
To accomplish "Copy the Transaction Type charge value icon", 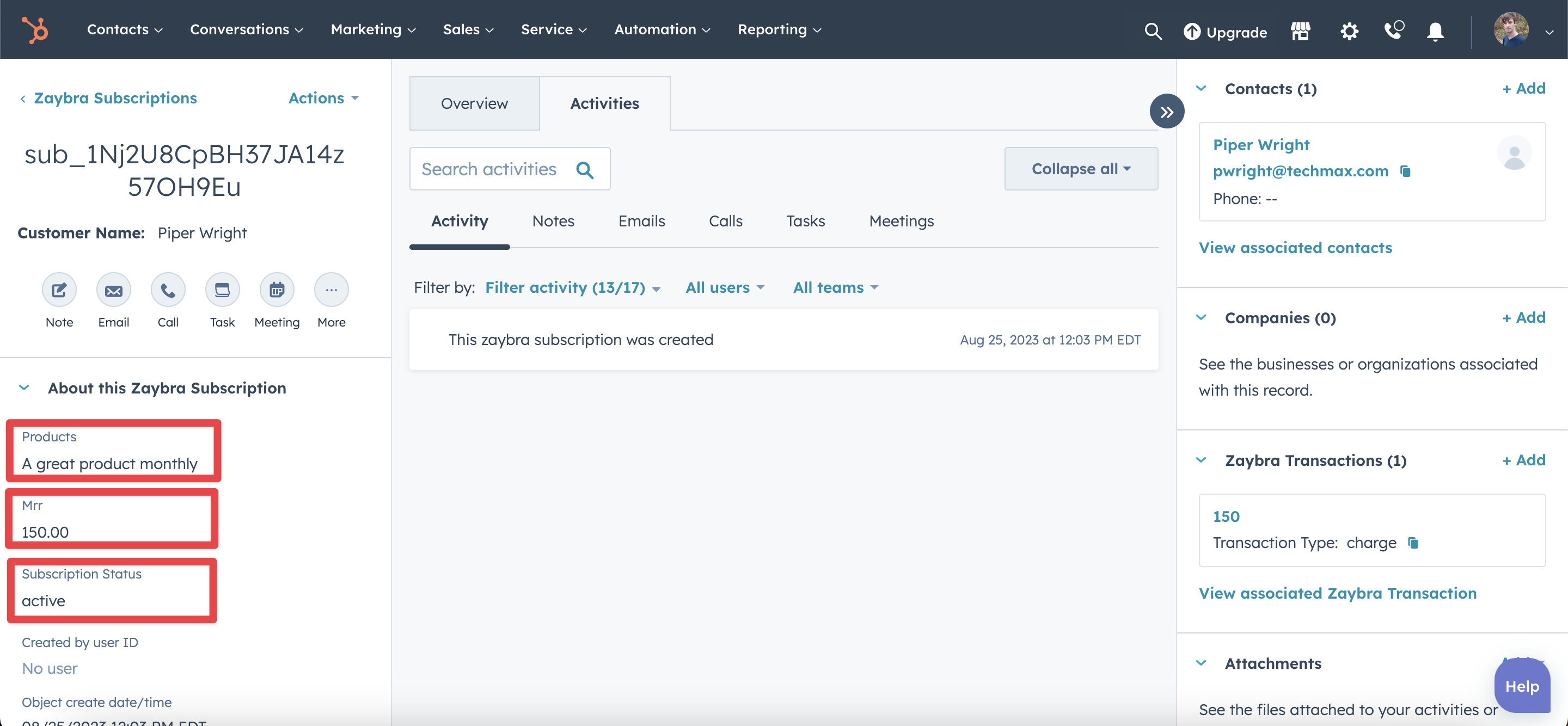I will pos(1413,543).
